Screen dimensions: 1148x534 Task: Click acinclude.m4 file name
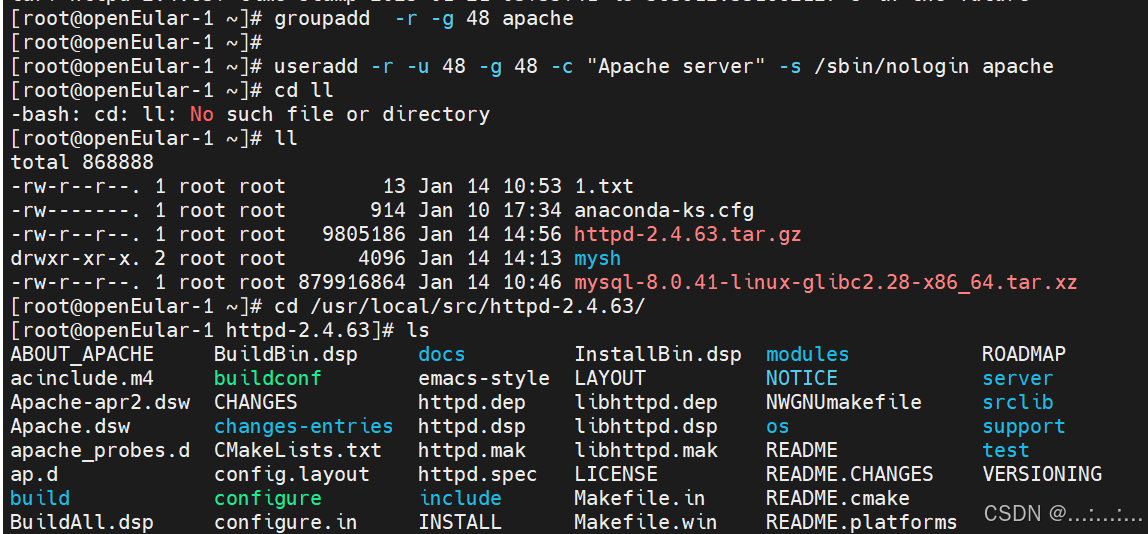click(82, 378)
